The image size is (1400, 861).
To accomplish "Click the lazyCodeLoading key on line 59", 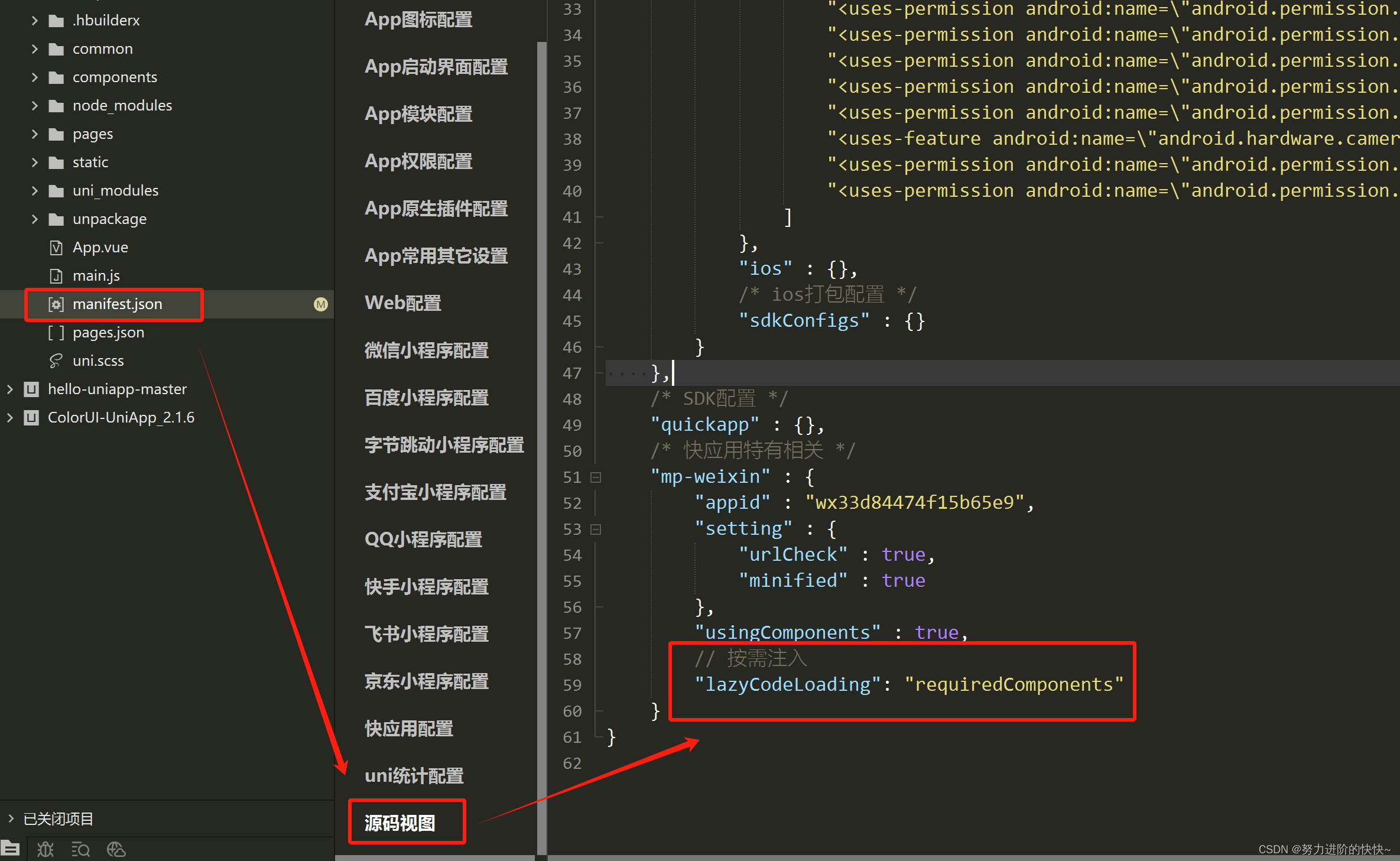I will pos(788,685).
